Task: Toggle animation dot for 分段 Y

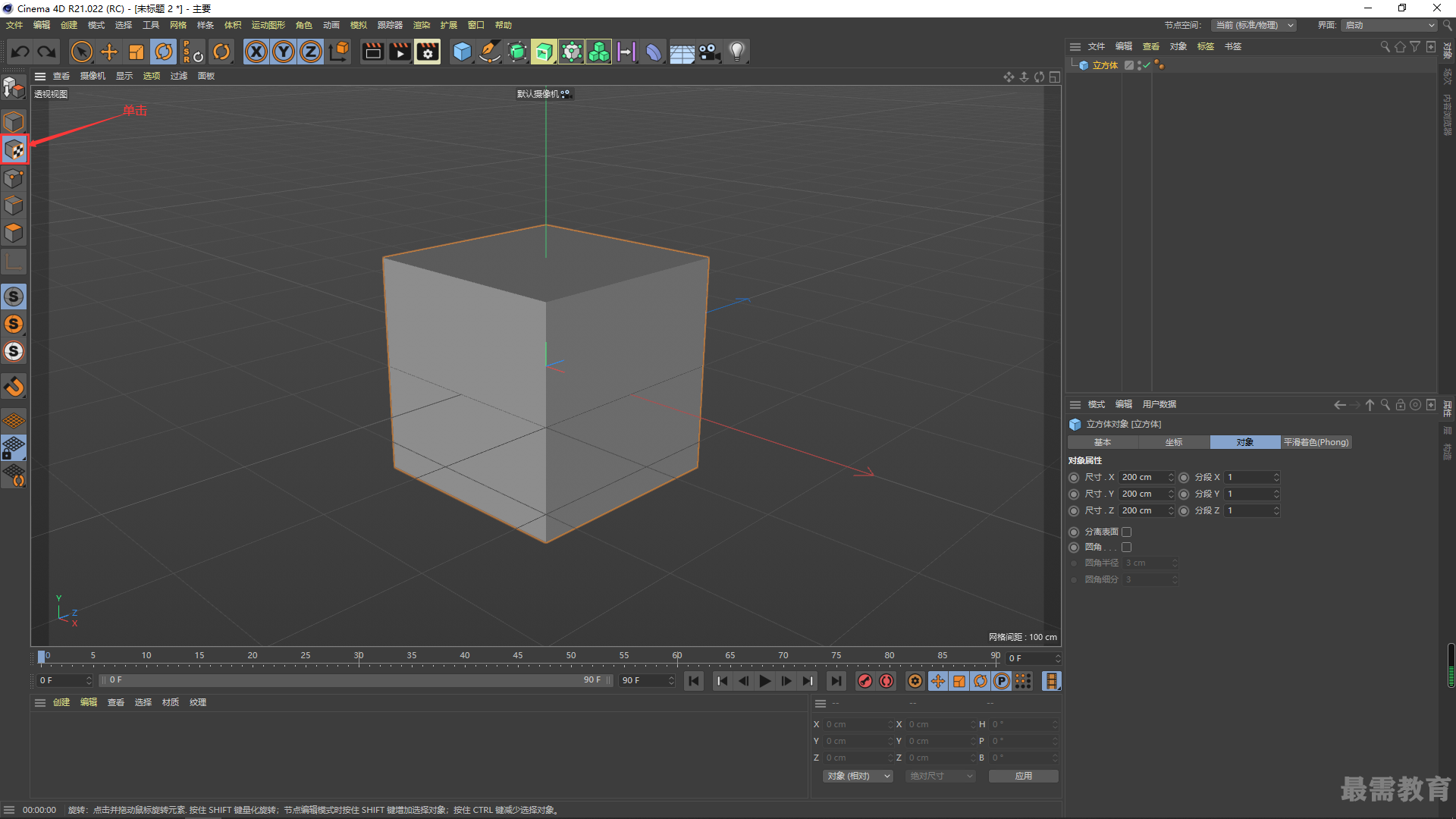Action: click(x=1184, y=494)
